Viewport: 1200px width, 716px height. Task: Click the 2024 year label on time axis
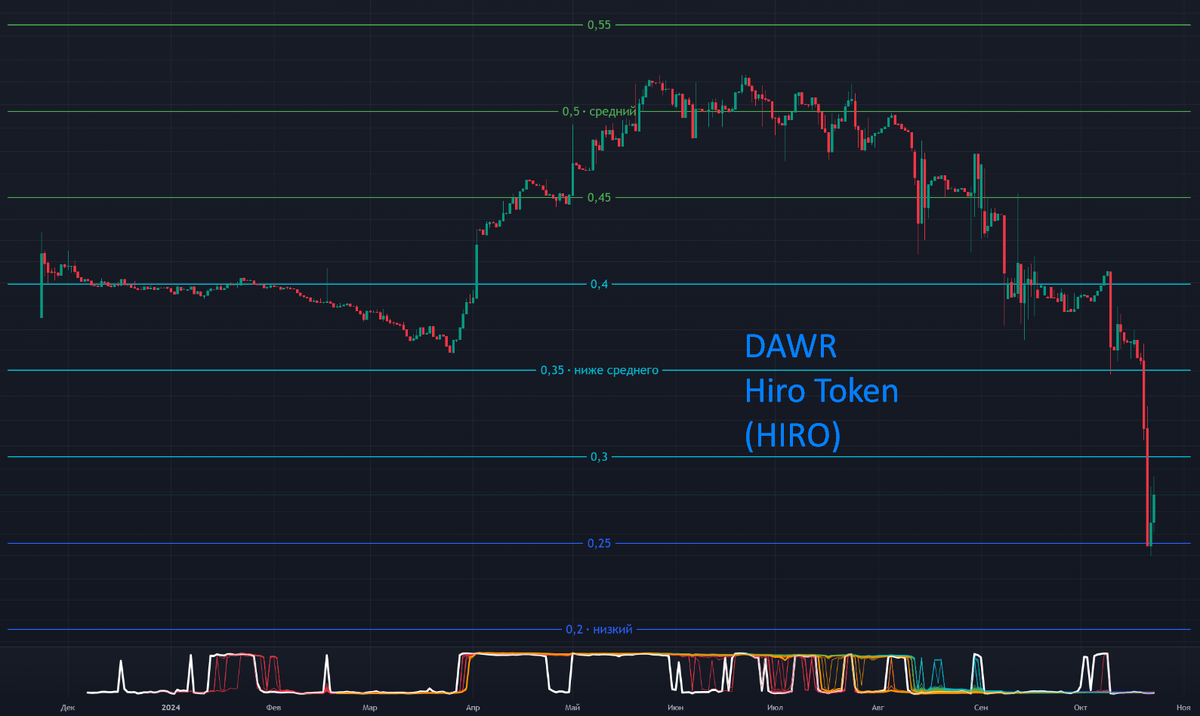tap(169, 707)
